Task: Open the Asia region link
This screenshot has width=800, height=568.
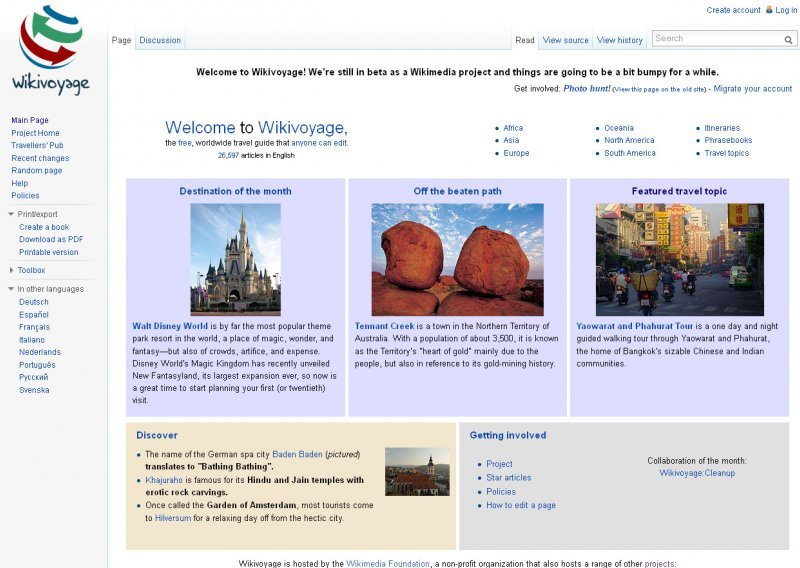Action: pos(511,140)
